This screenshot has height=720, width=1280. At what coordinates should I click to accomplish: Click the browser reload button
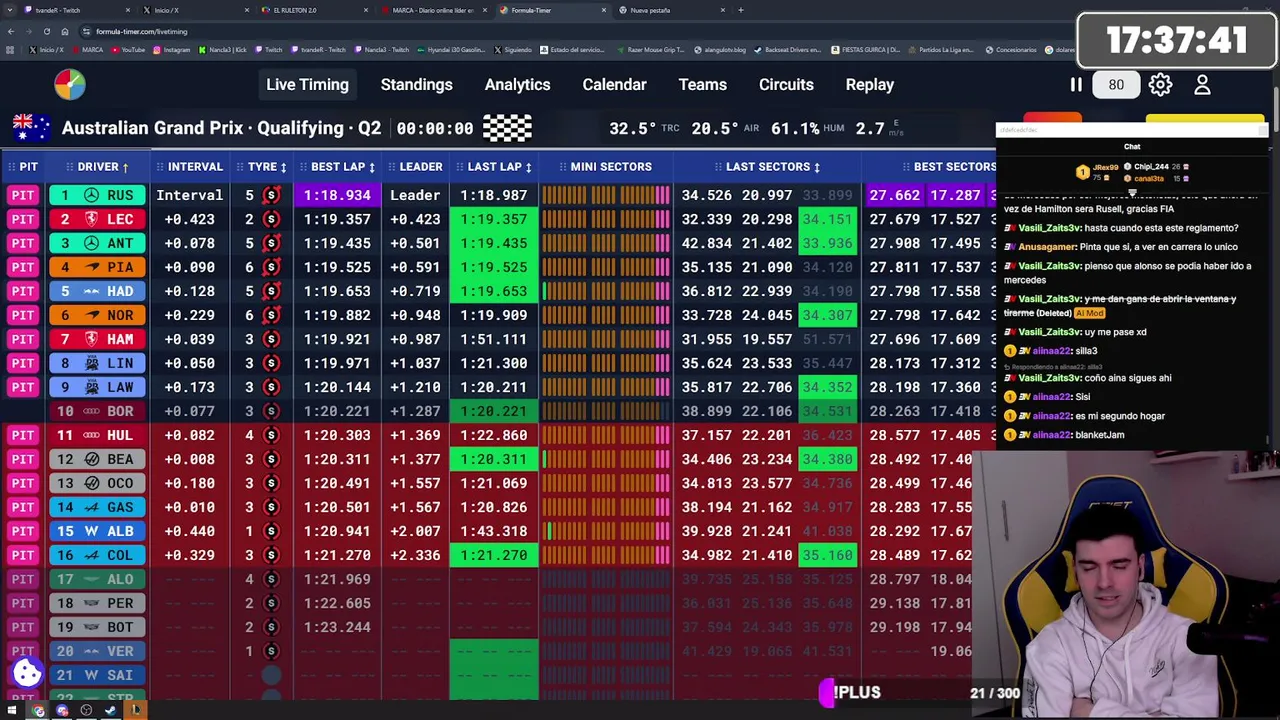pyautogui.click(x=46, y=31)
